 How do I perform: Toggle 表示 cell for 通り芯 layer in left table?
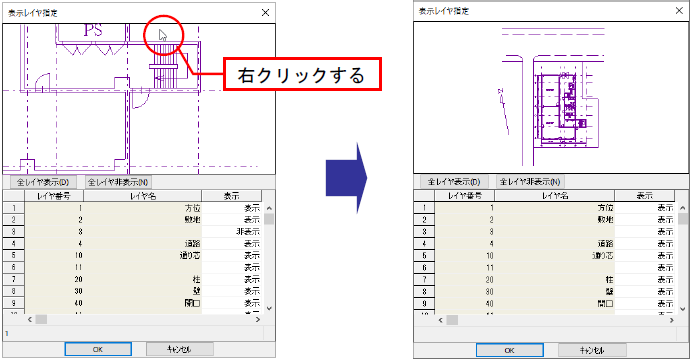[231, 255]
